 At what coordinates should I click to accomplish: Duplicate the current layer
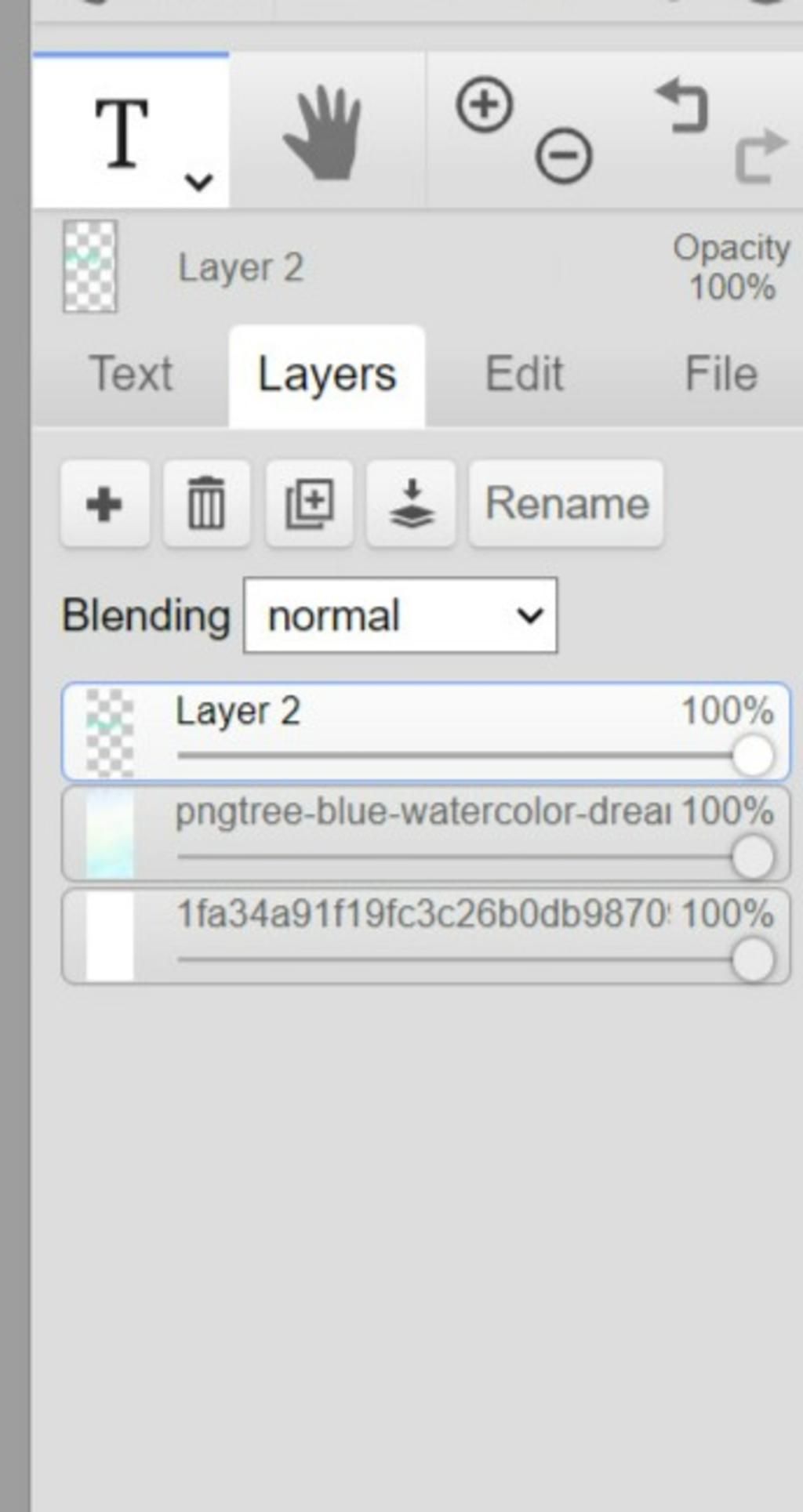(x=309, y=503)
